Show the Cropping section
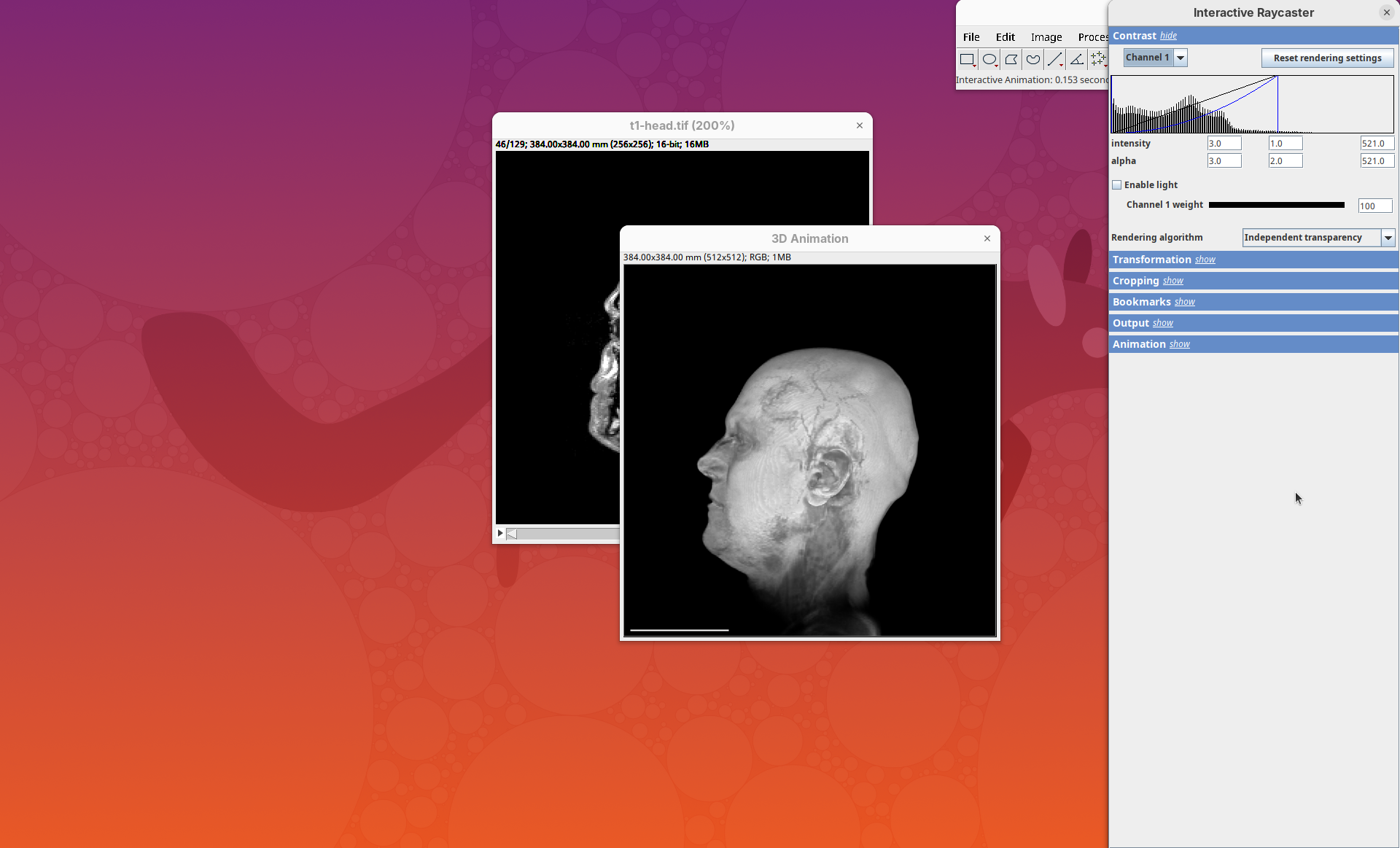This screenshot has height=848, width=1400. pos(1172,281)
